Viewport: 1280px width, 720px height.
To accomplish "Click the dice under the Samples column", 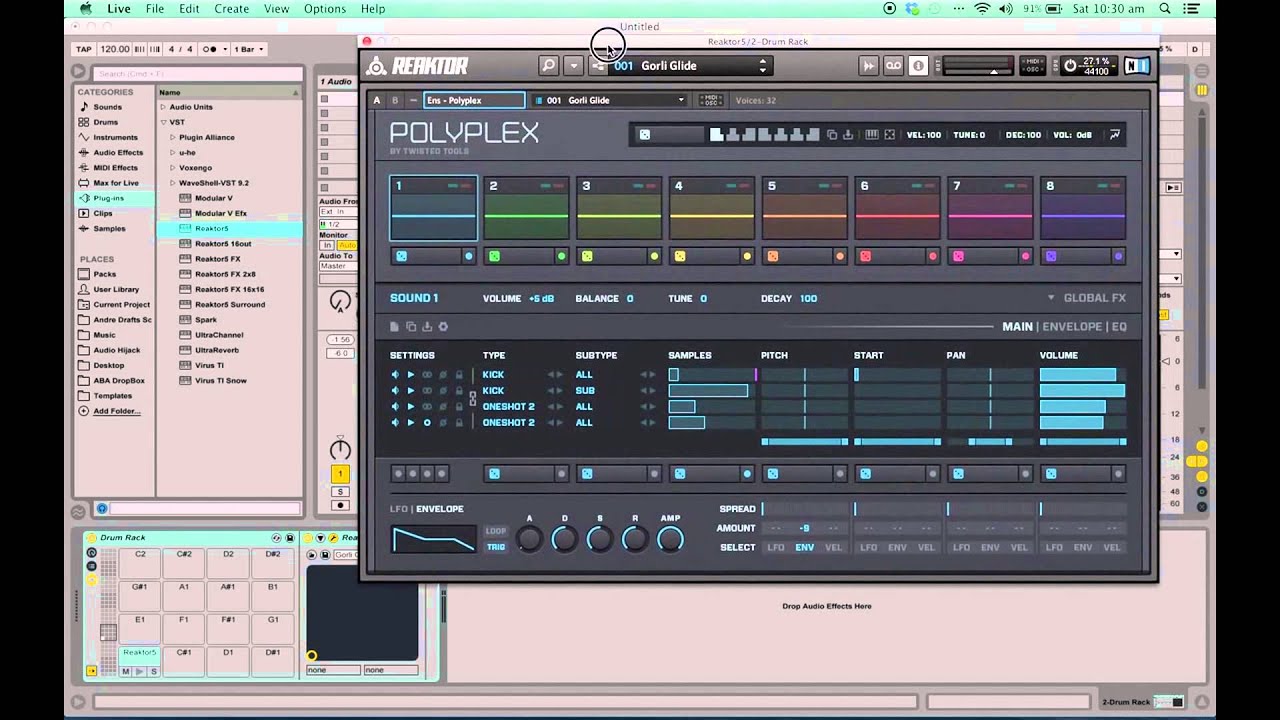I will (680, 474).
